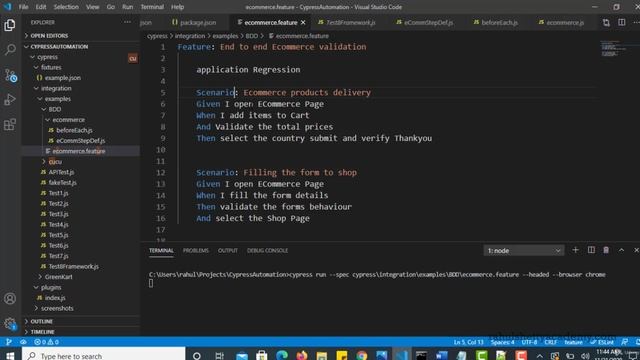Switch to the beforeEach.js editor tab
The height and width of the screenshot is (360, 640).
point(496,22)
